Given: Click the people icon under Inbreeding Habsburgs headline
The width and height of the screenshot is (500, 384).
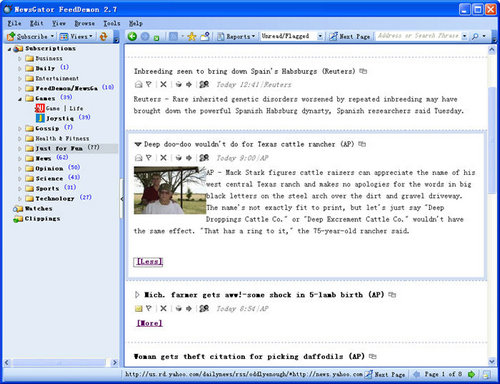Looking at the screenshot, I should (x=204, y=84).
